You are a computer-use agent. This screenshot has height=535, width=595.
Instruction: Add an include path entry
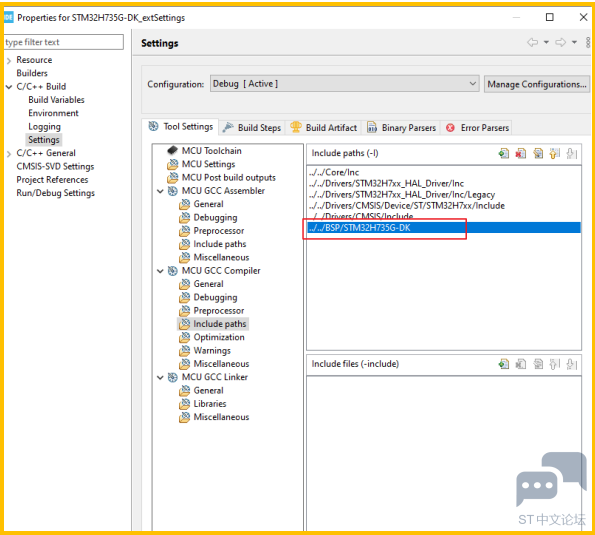(x=504, y=154)
